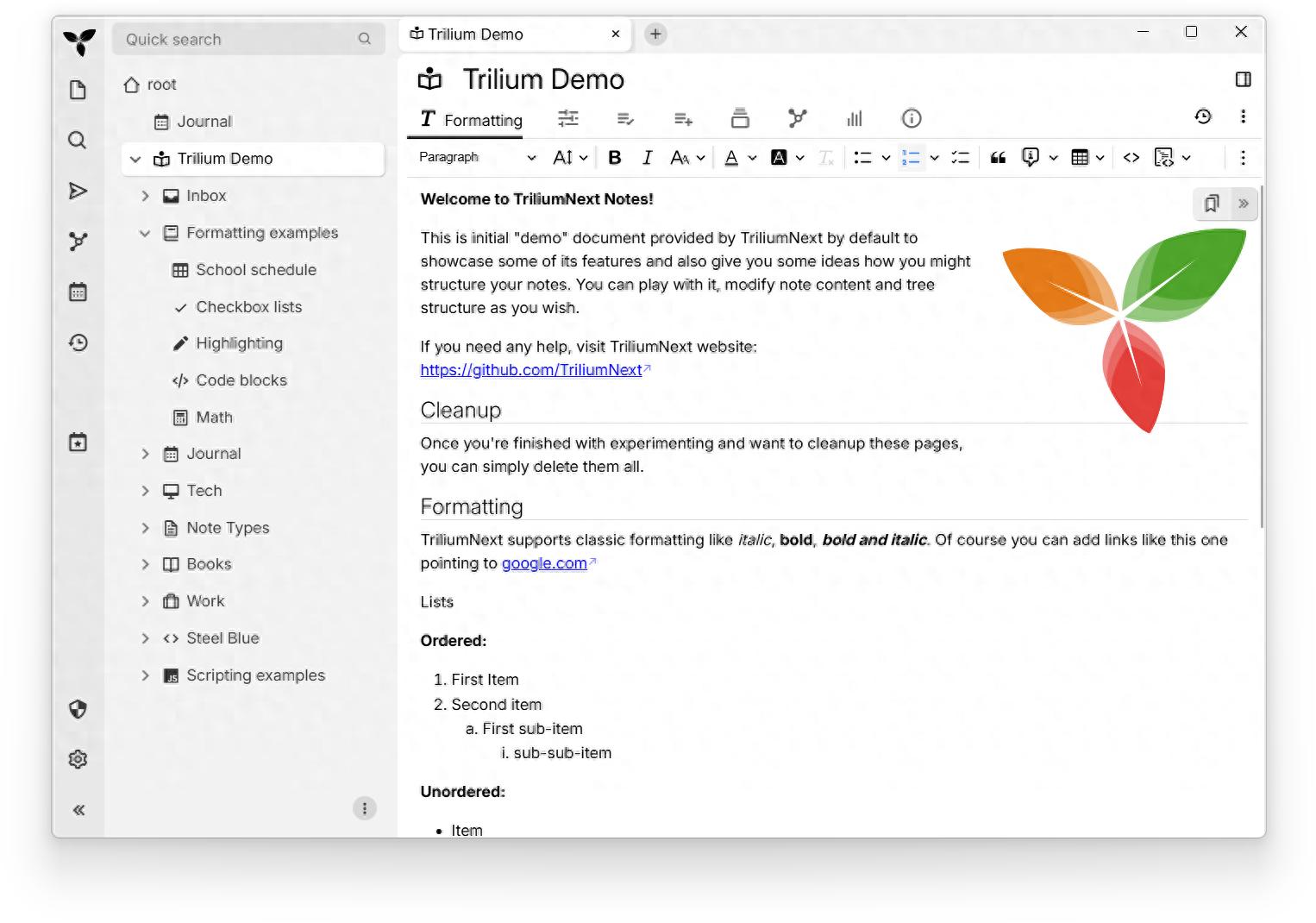Open the calendar icon in left launcher

pyautogui.click(x=78, y=292)
